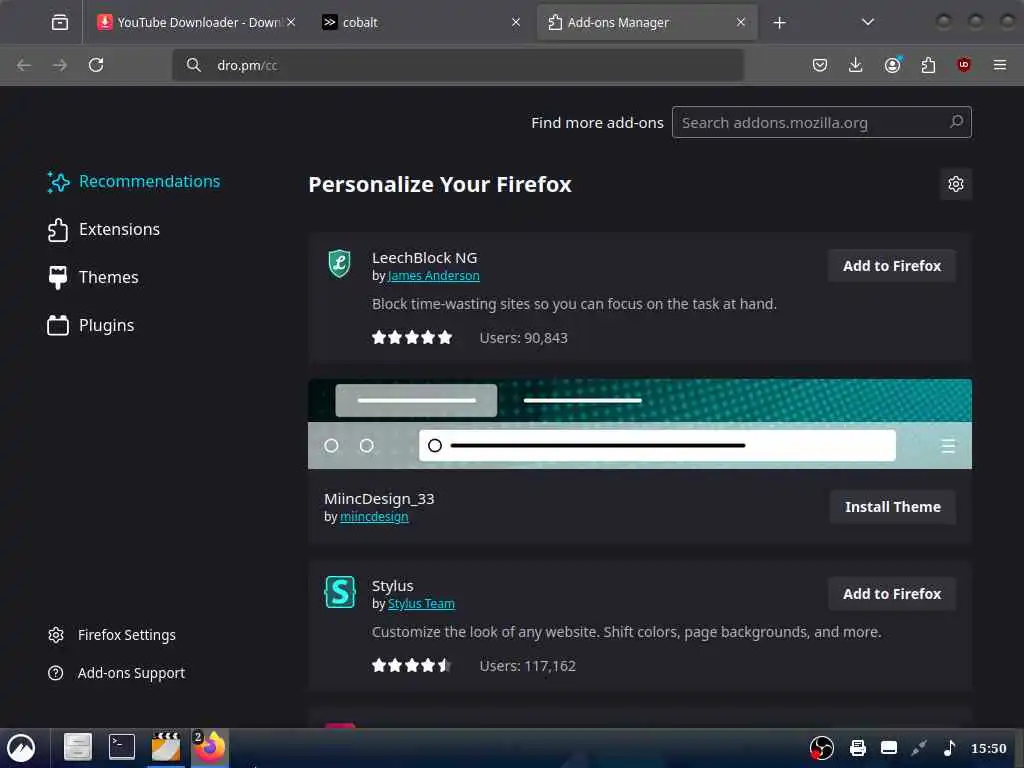1024x768 pixels.
Task: Open a new tab with plus button
Action: click(x=779, y=23)
